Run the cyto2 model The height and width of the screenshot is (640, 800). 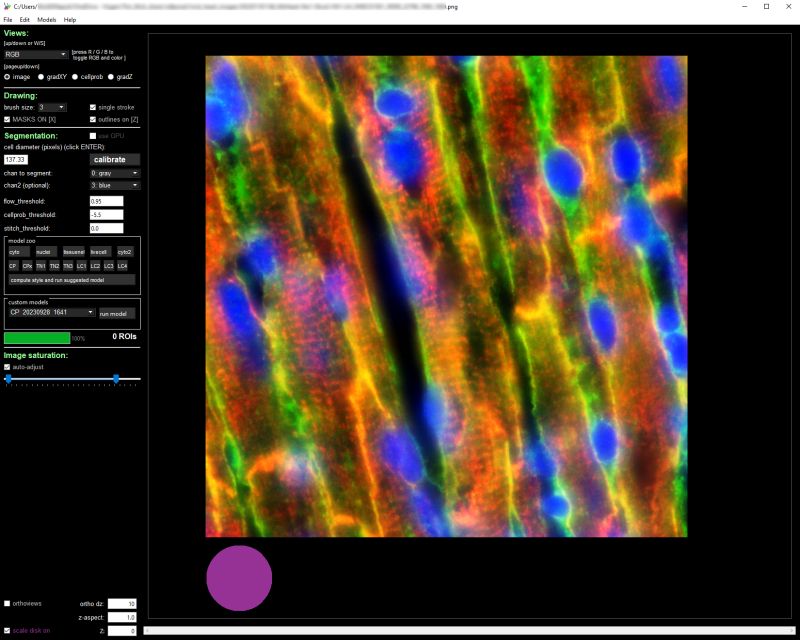125,252
